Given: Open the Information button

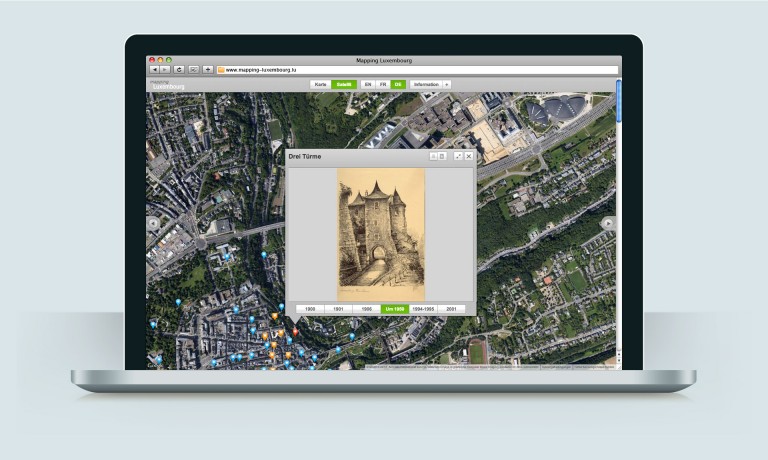Looking at the screenshot, I should click(426, 85).
